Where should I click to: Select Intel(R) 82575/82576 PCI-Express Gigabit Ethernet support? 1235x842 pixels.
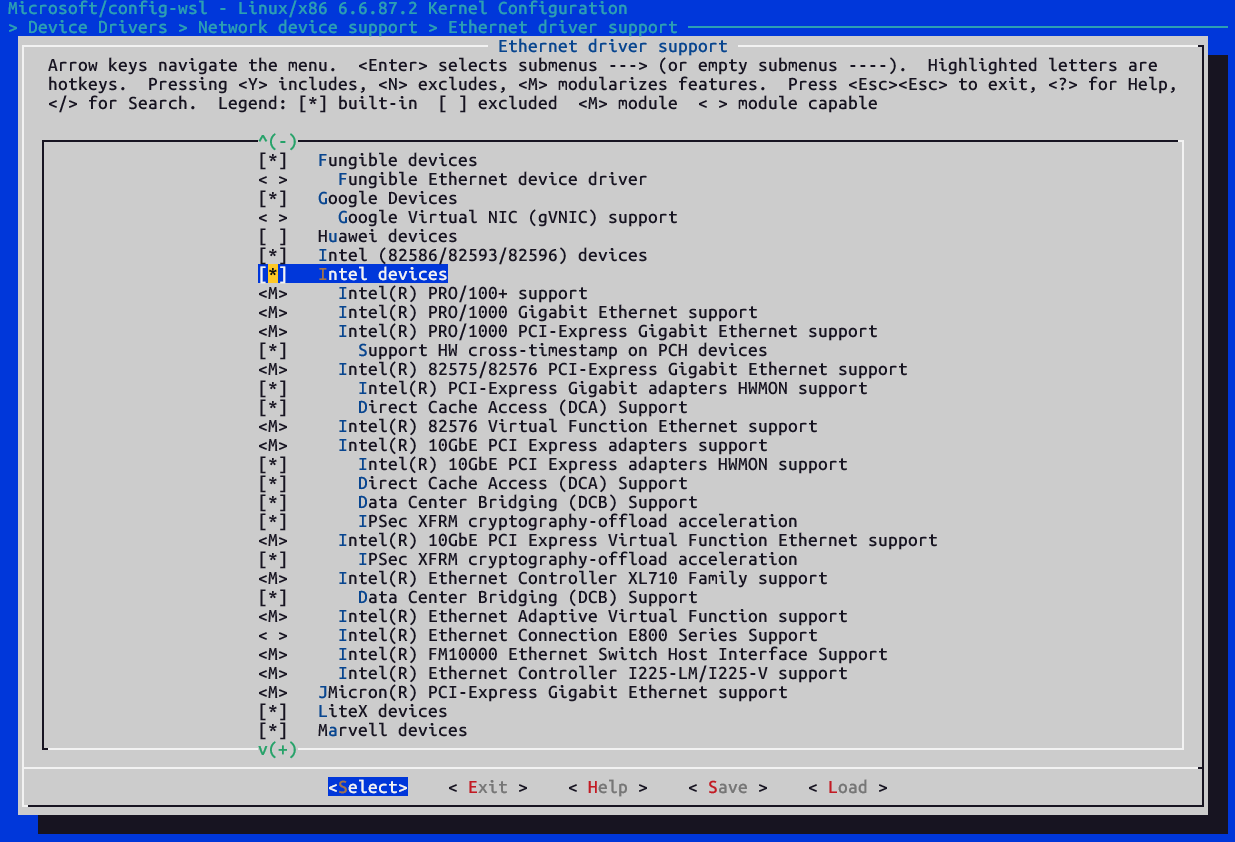623,369
